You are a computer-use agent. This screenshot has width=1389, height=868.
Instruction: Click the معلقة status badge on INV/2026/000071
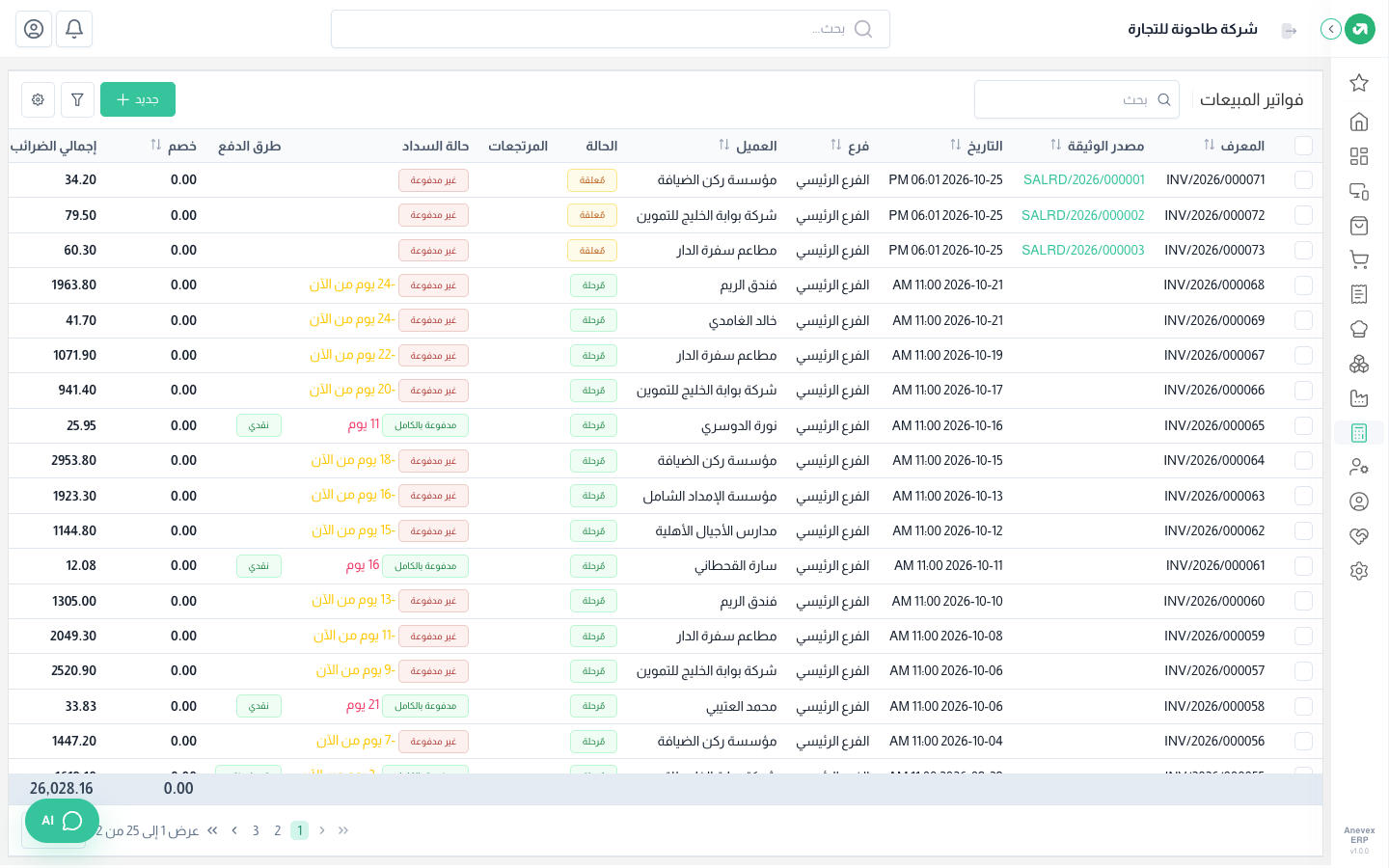point(592,180)
